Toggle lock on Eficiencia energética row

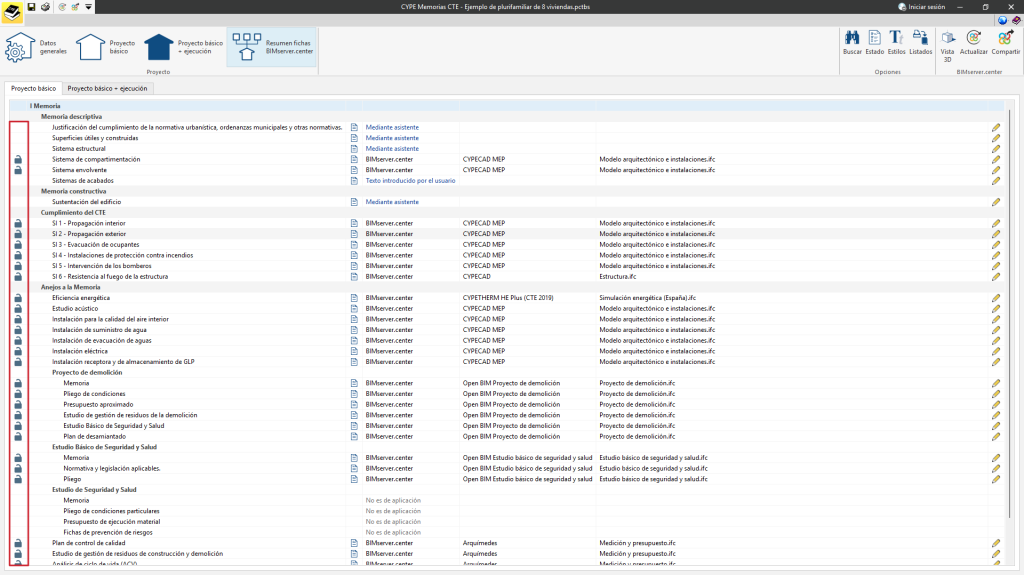pos(18,298)
